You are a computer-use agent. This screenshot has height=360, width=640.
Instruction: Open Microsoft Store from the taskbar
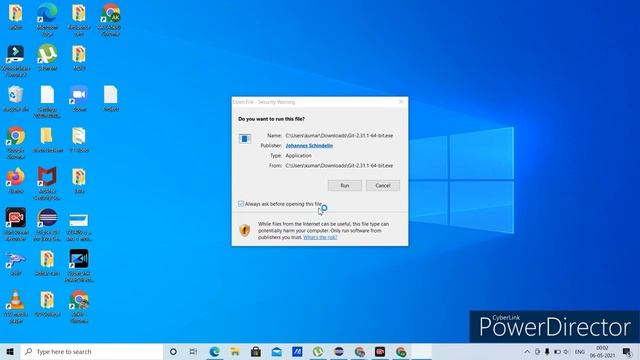pyautogui.click(x=256, y=351)
